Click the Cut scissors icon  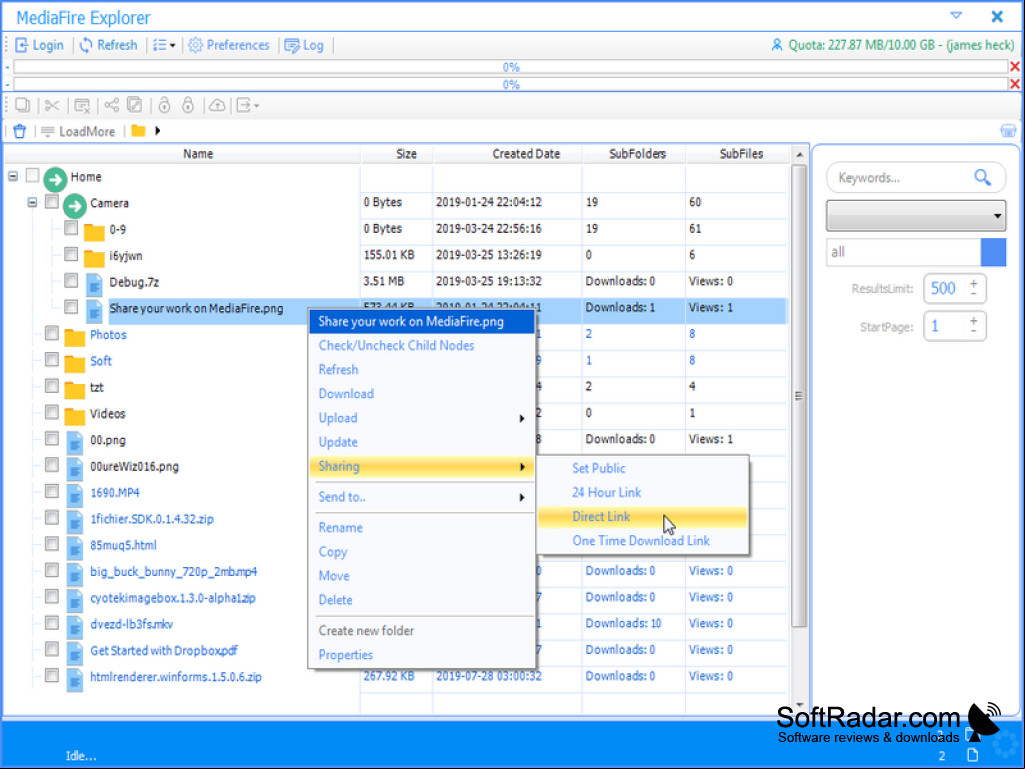(x=52, y=105)
